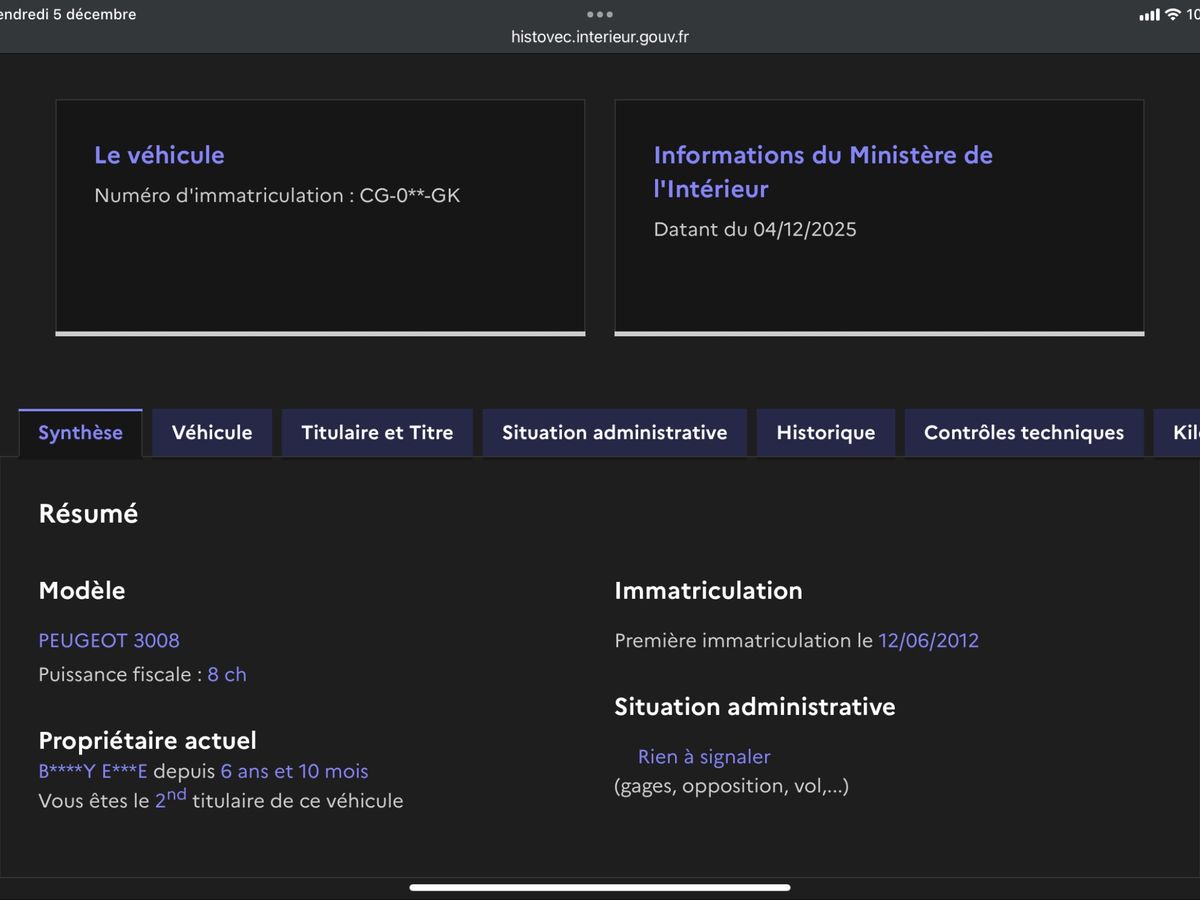Switch to the Véhicule tab
This screenshot has height=900, width=1200.
pos(211,432)
